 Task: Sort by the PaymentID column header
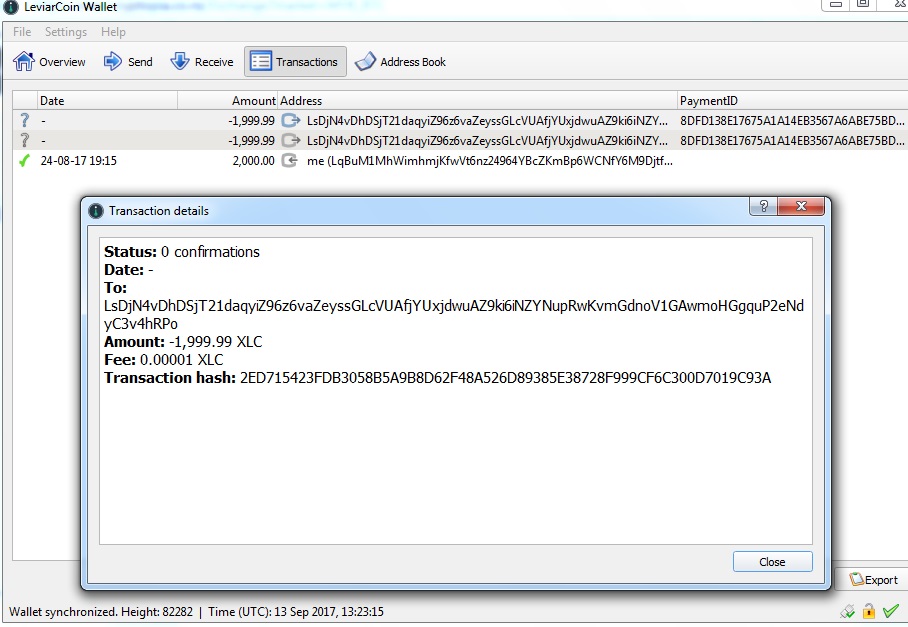pos(792,101)
